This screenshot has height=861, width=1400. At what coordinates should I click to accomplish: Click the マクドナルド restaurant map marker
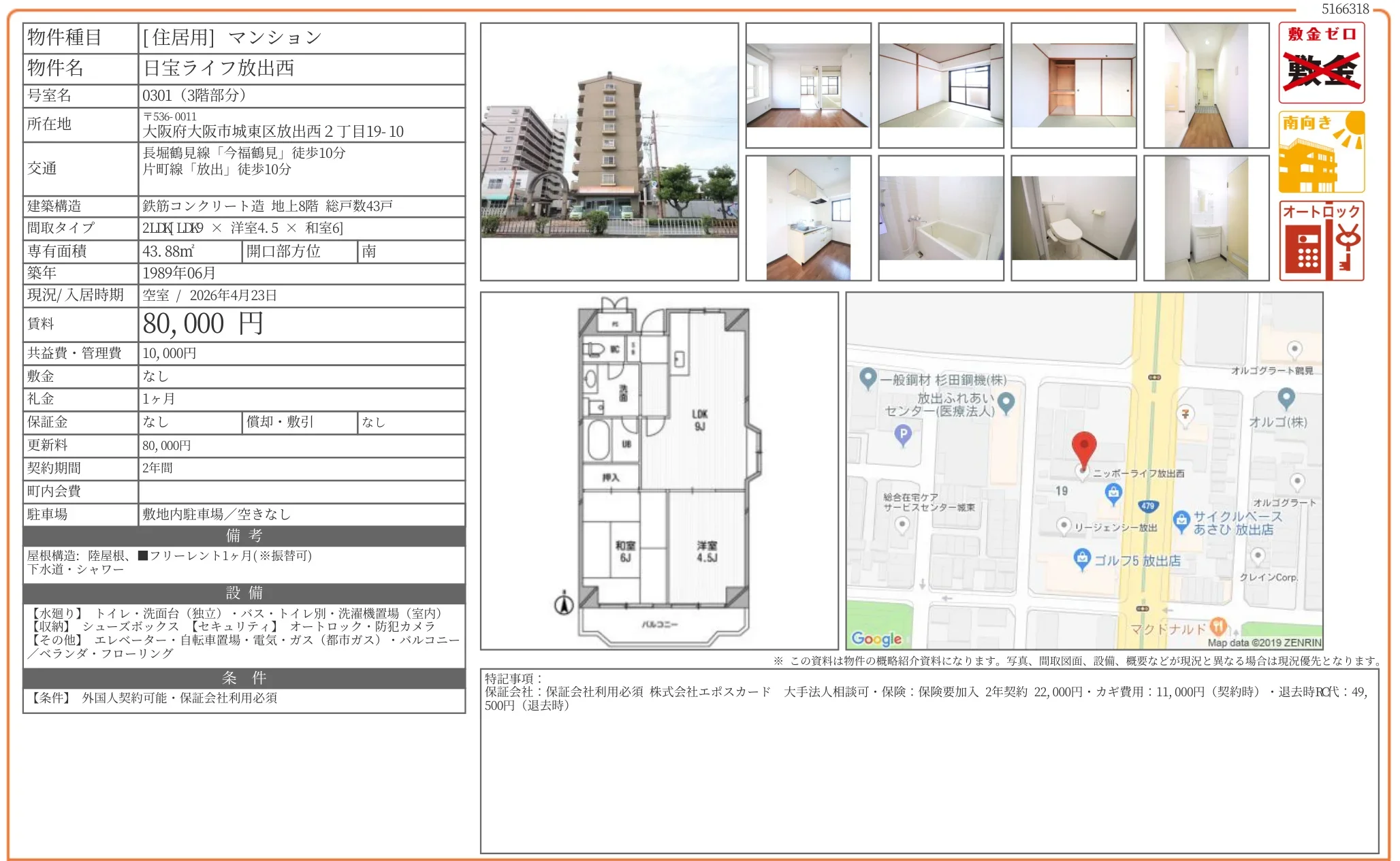1218,626
